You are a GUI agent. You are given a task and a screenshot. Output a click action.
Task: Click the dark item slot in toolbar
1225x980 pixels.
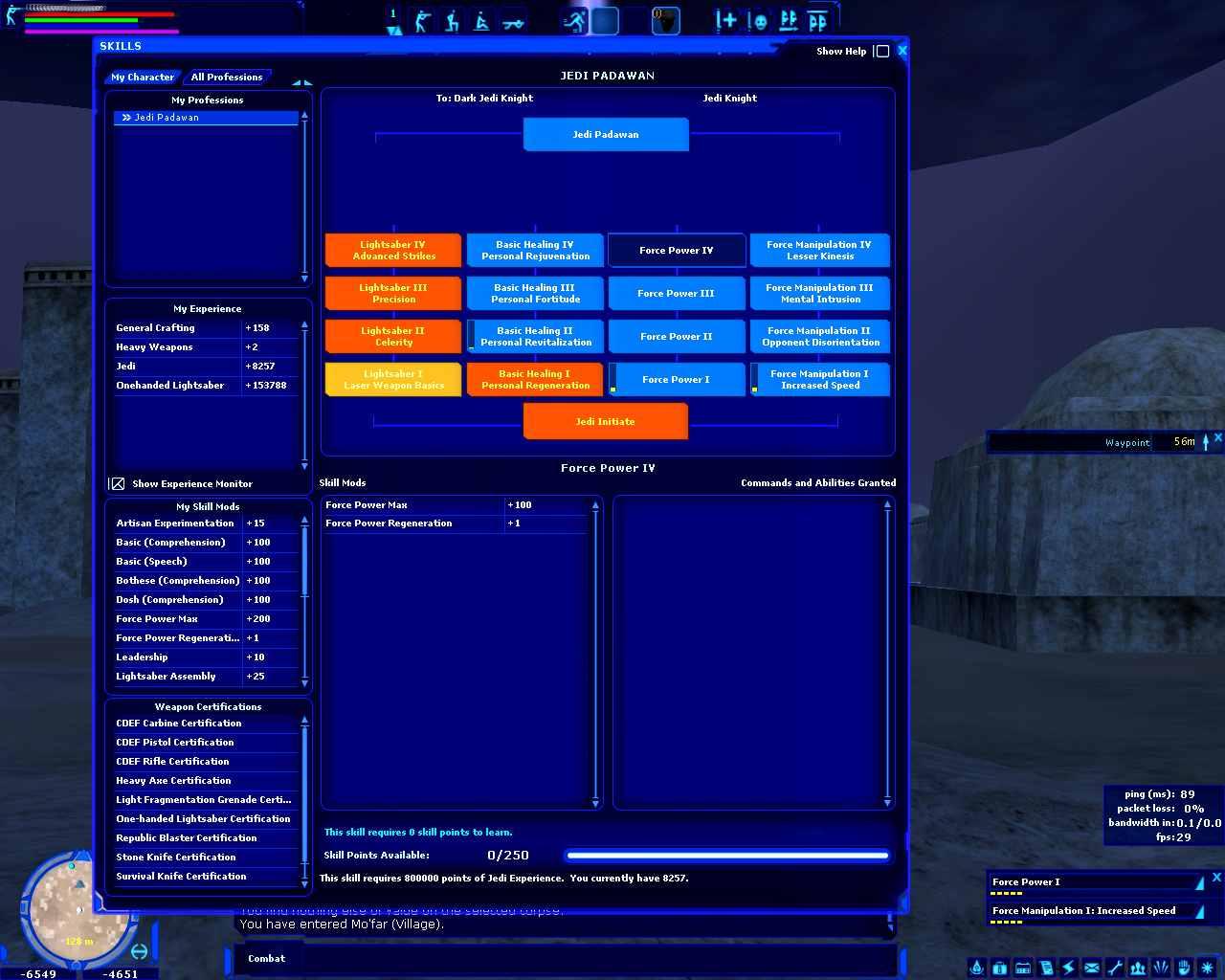(x=666, y=20)
